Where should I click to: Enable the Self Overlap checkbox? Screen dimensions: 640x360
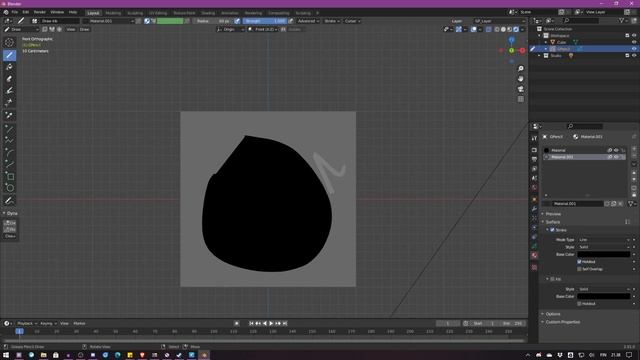tap(580, 269)
